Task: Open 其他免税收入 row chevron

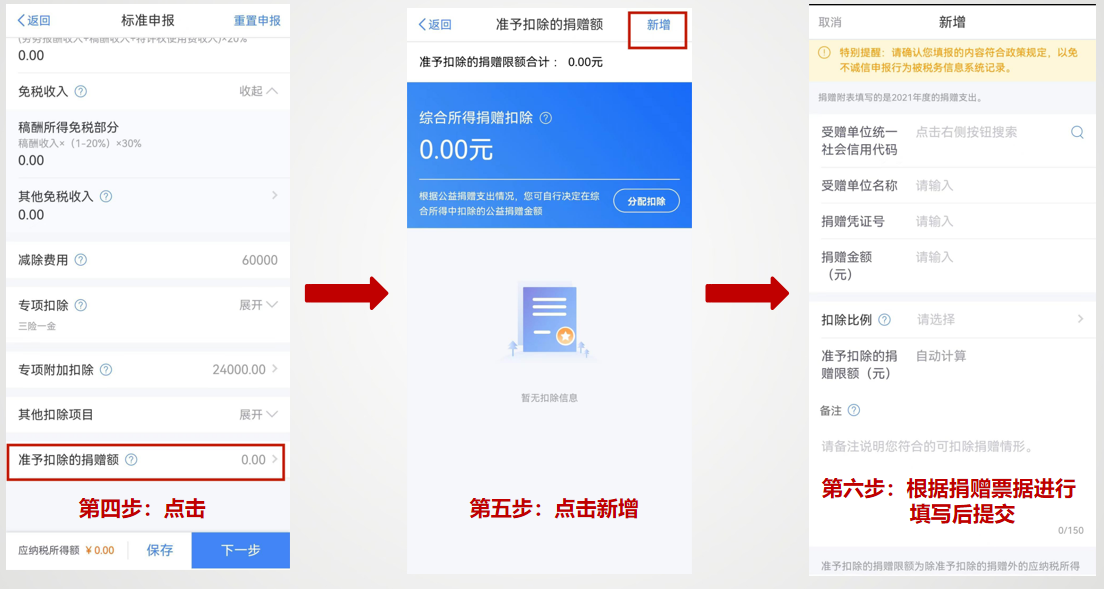Action: point(275,196)
